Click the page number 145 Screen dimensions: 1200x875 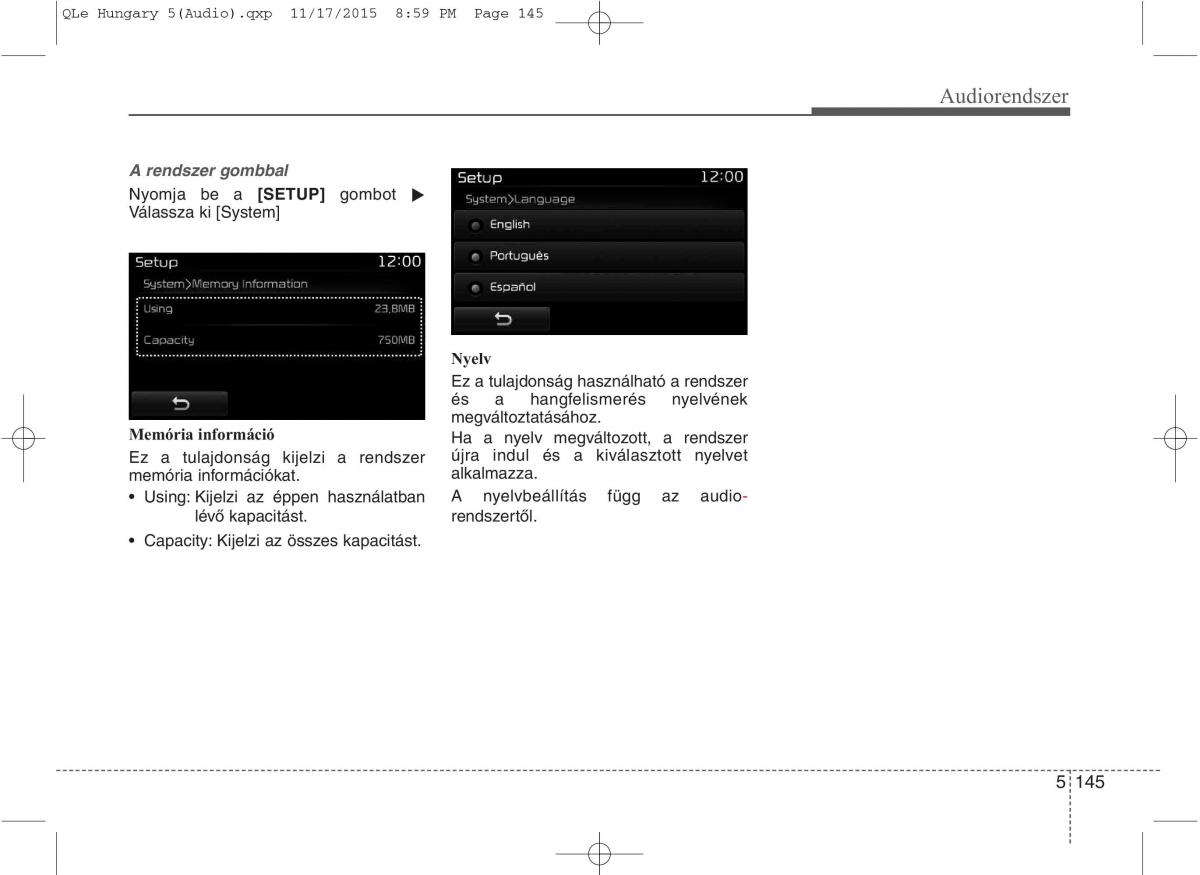coord(1092,782)
